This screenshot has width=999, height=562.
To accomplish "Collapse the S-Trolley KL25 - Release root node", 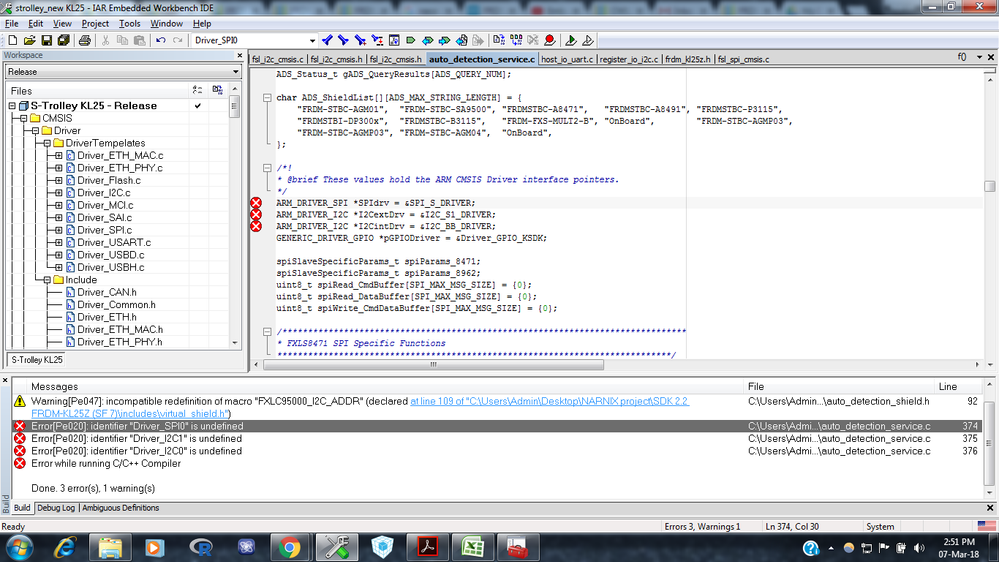I will coord(12,106).
